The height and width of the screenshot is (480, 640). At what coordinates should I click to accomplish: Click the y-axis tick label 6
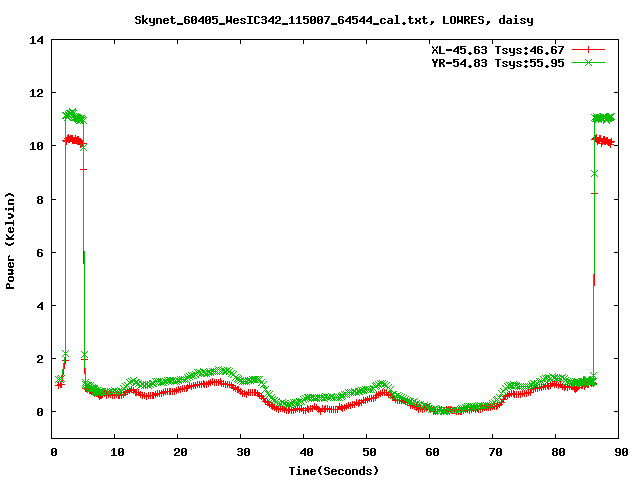coord(40,253)
